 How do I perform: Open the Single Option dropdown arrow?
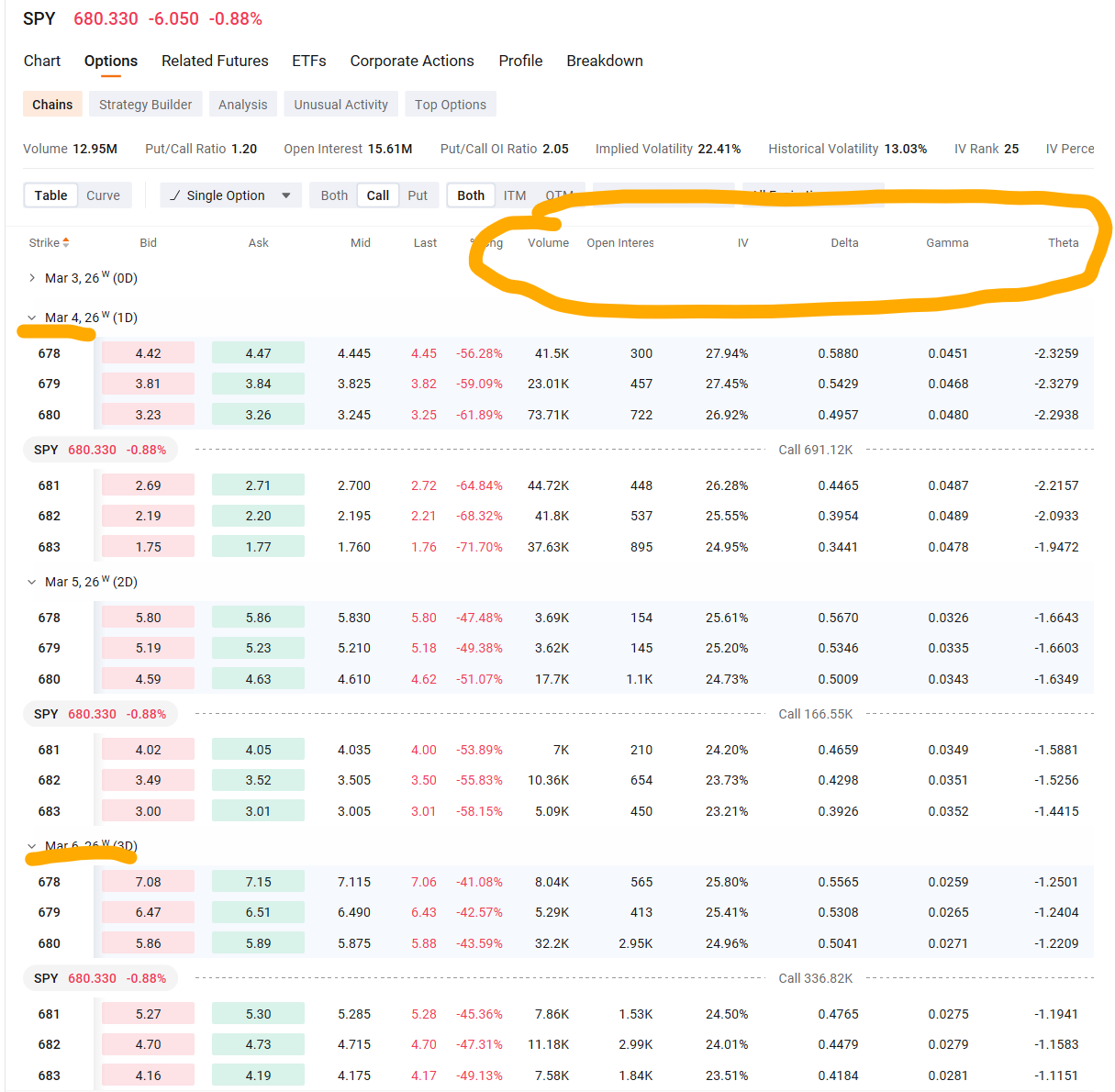coord(286,195)
